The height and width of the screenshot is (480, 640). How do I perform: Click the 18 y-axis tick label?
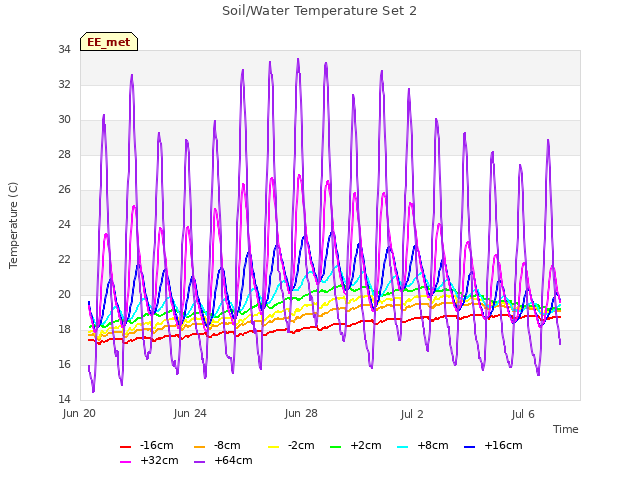click(x=64, y=329)
